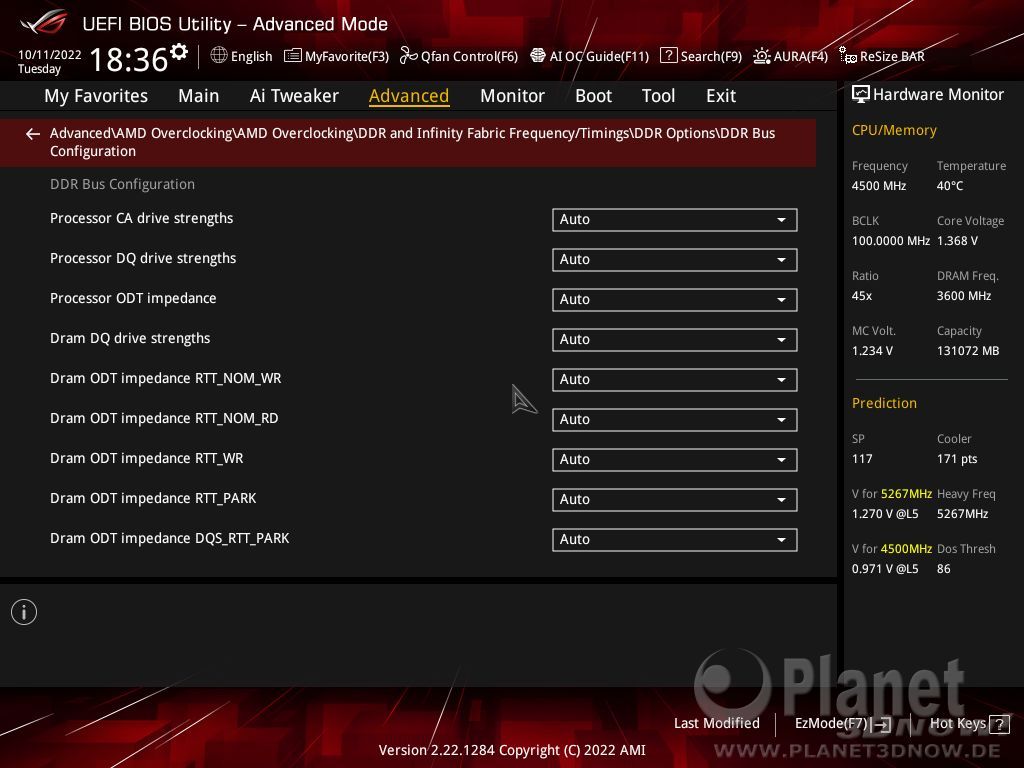Open the Ai Tweaker tab
1024x768 pixels.
click(294, 96)
